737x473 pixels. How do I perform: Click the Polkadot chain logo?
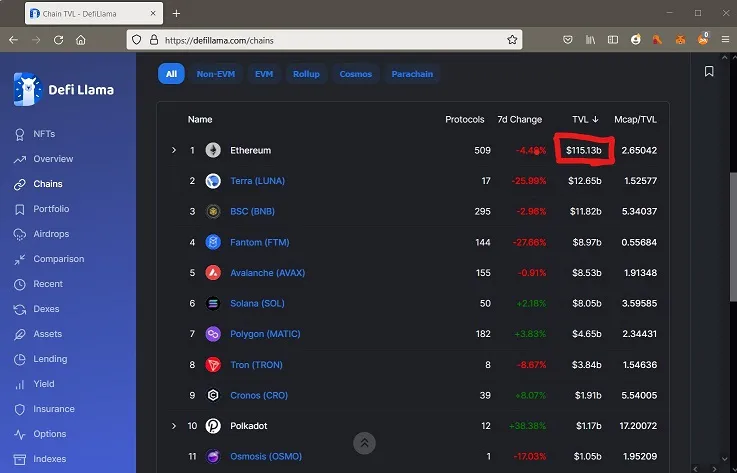(213, 426)
